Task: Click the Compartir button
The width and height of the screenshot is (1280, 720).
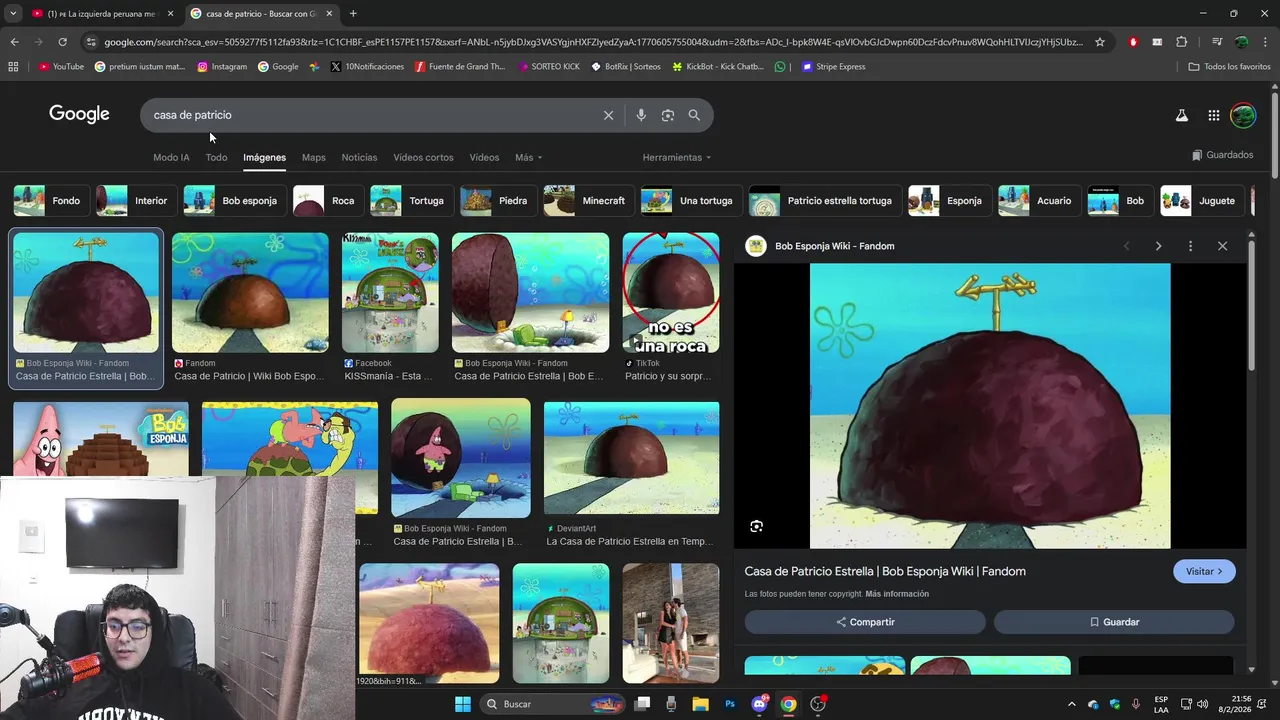Action: pos(865,622)
